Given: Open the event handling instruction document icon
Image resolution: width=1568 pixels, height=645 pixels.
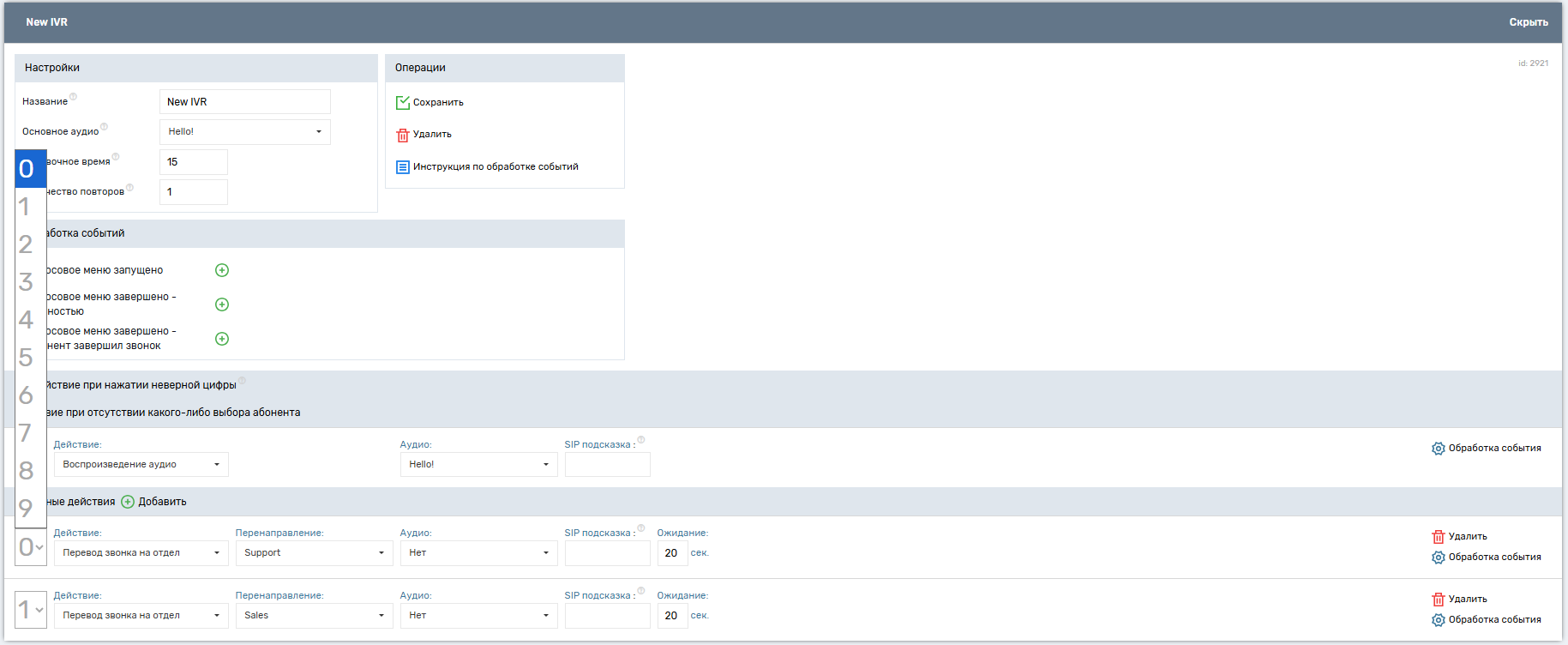Looking at the screenshot, I should (402, 167).
